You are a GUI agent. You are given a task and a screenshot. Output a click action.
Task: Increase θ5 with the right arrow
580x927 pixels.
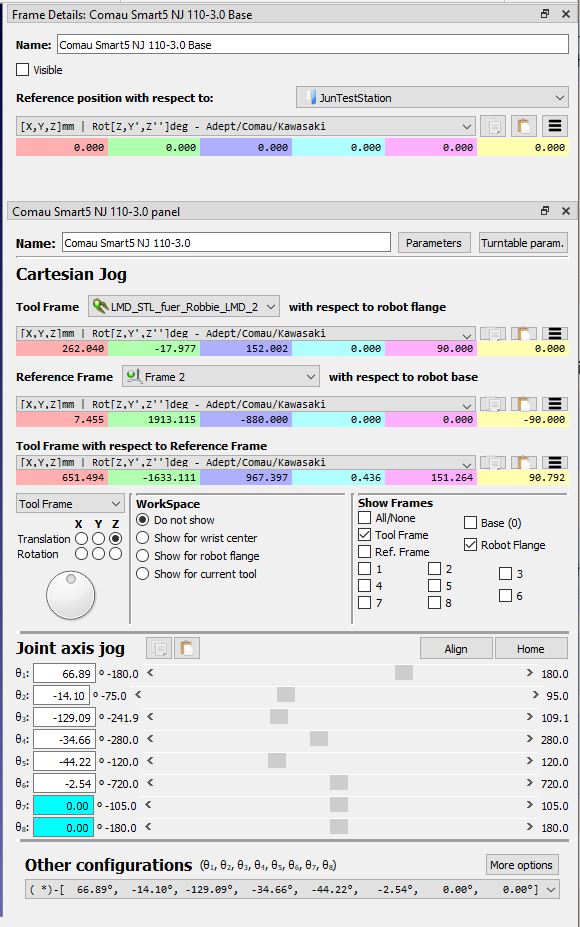pyautogui.click(x=530, y=761)
